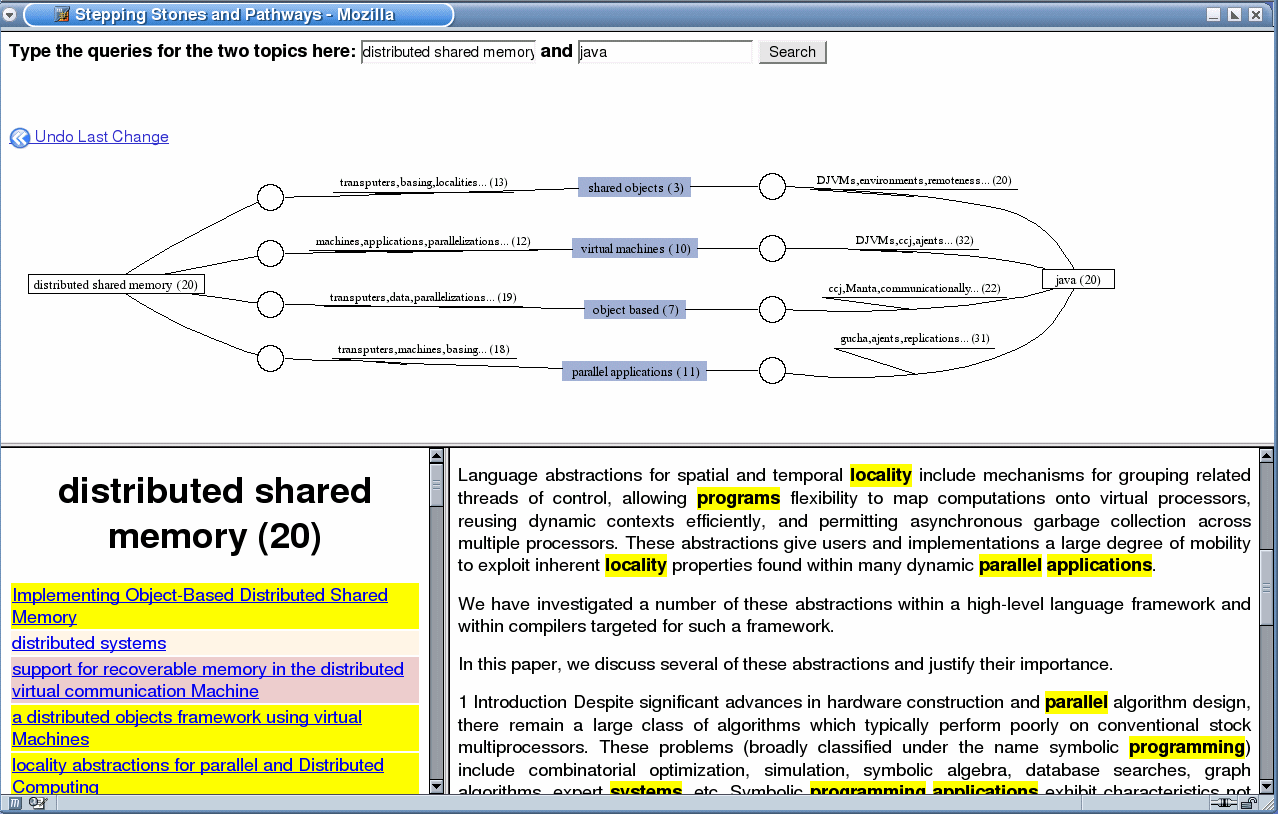This screenshot has height=814, width=1278.
Task: Click the Undo Last Change link
Action: click(101, 137)
